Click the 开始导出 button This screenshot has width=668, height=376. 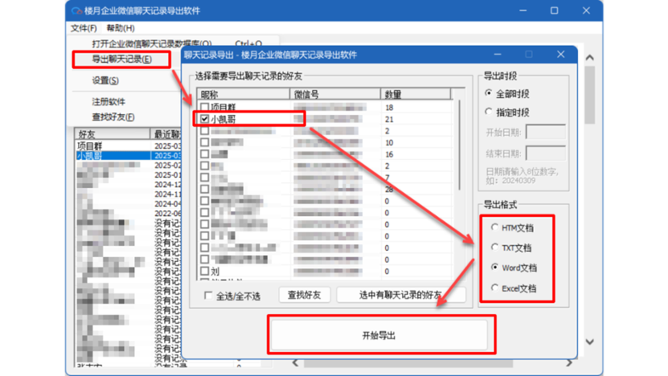[379, 336]
